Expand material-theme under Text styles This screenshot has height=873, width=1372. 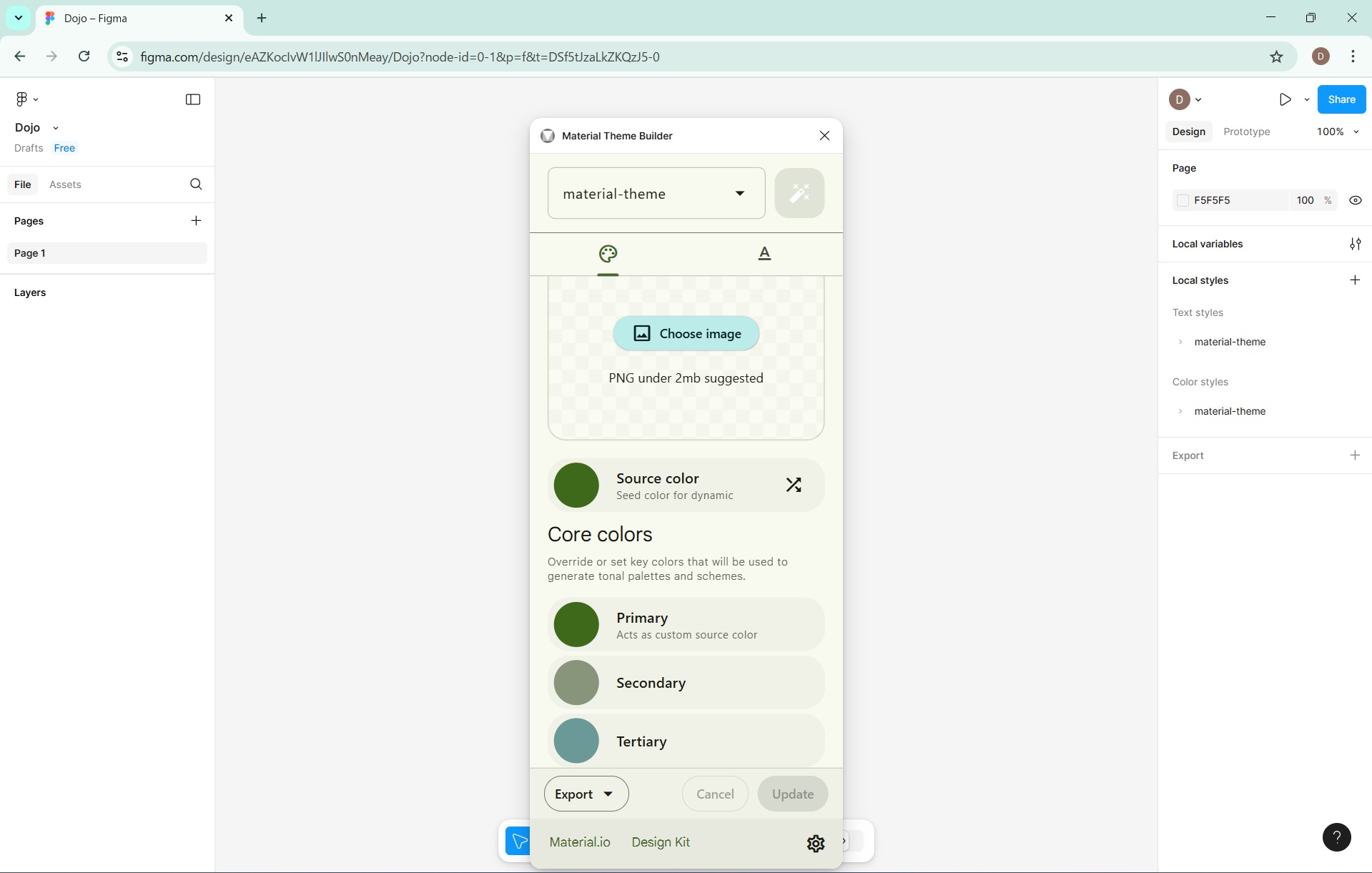tap(1180, 342)
